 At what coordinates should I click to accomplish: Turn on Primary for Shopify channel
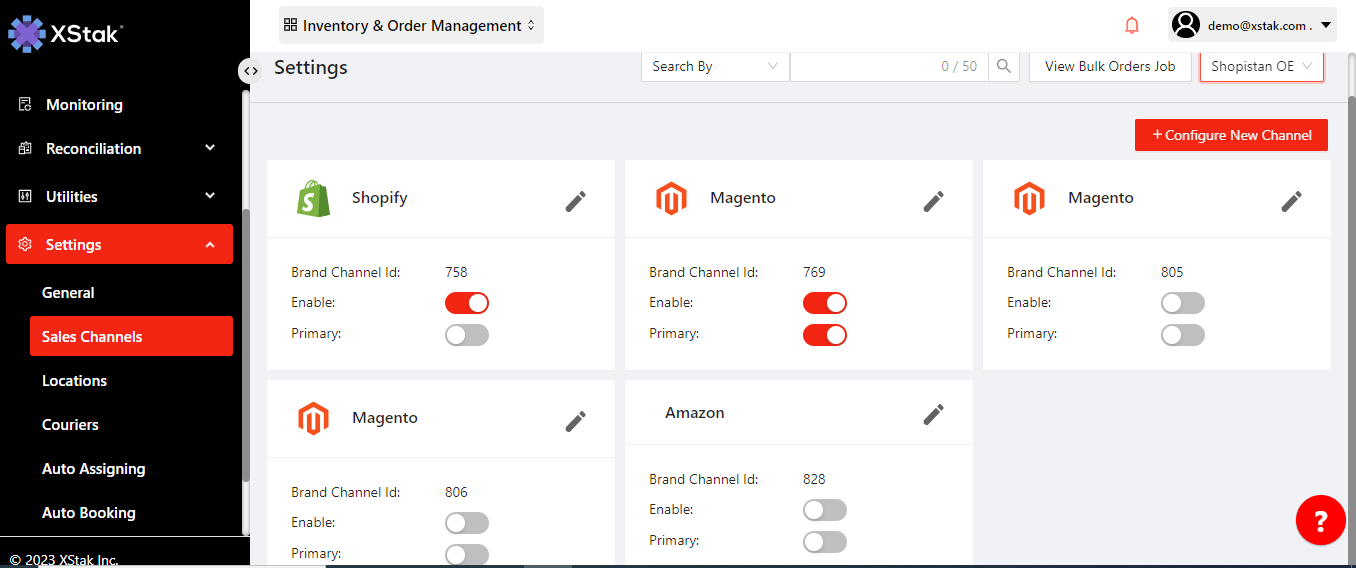(x=467, y=335)
